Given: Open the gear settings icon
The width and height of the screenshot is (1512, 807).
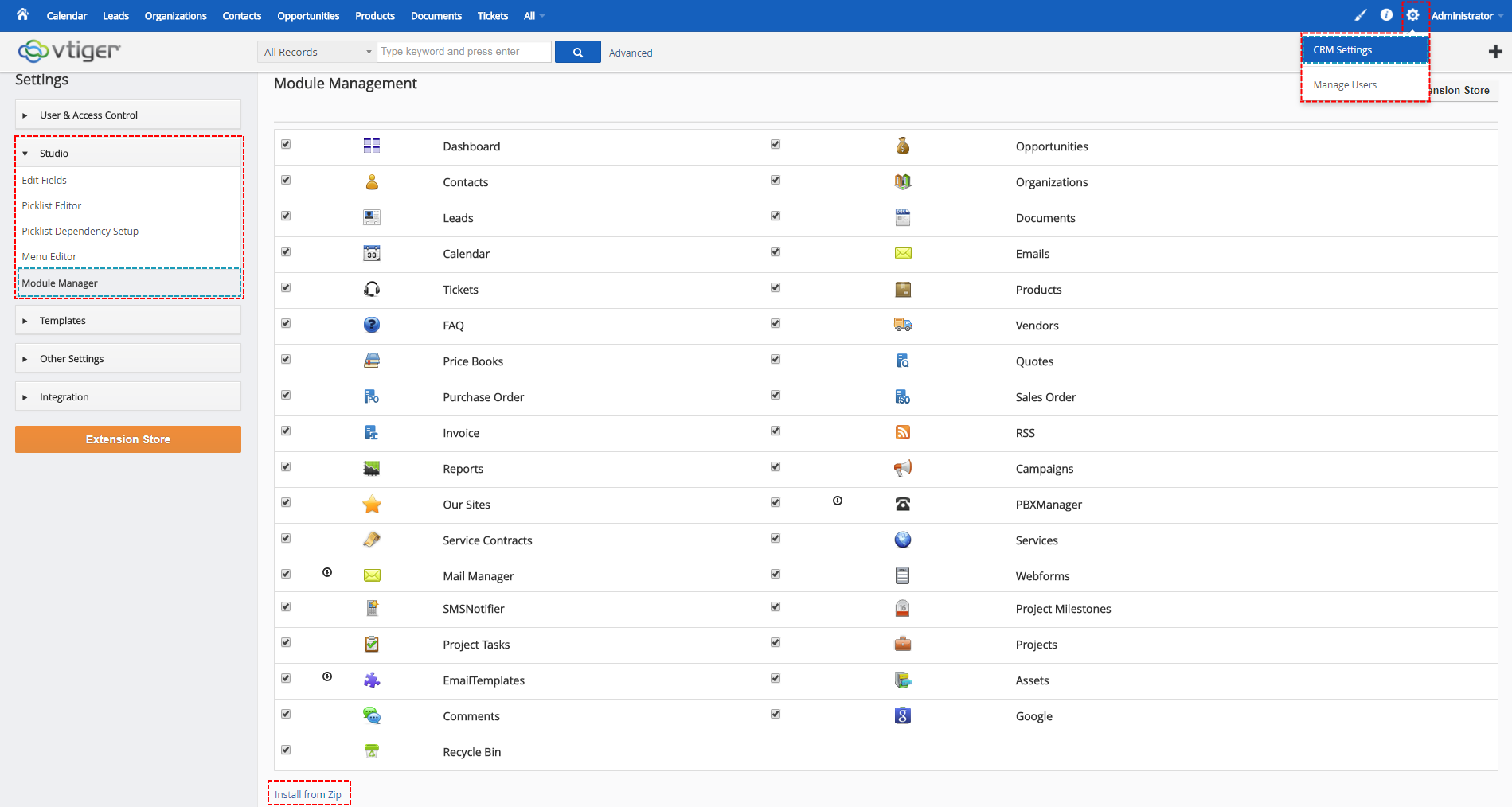Looking at the screenshot, I should click(1412, 15).
